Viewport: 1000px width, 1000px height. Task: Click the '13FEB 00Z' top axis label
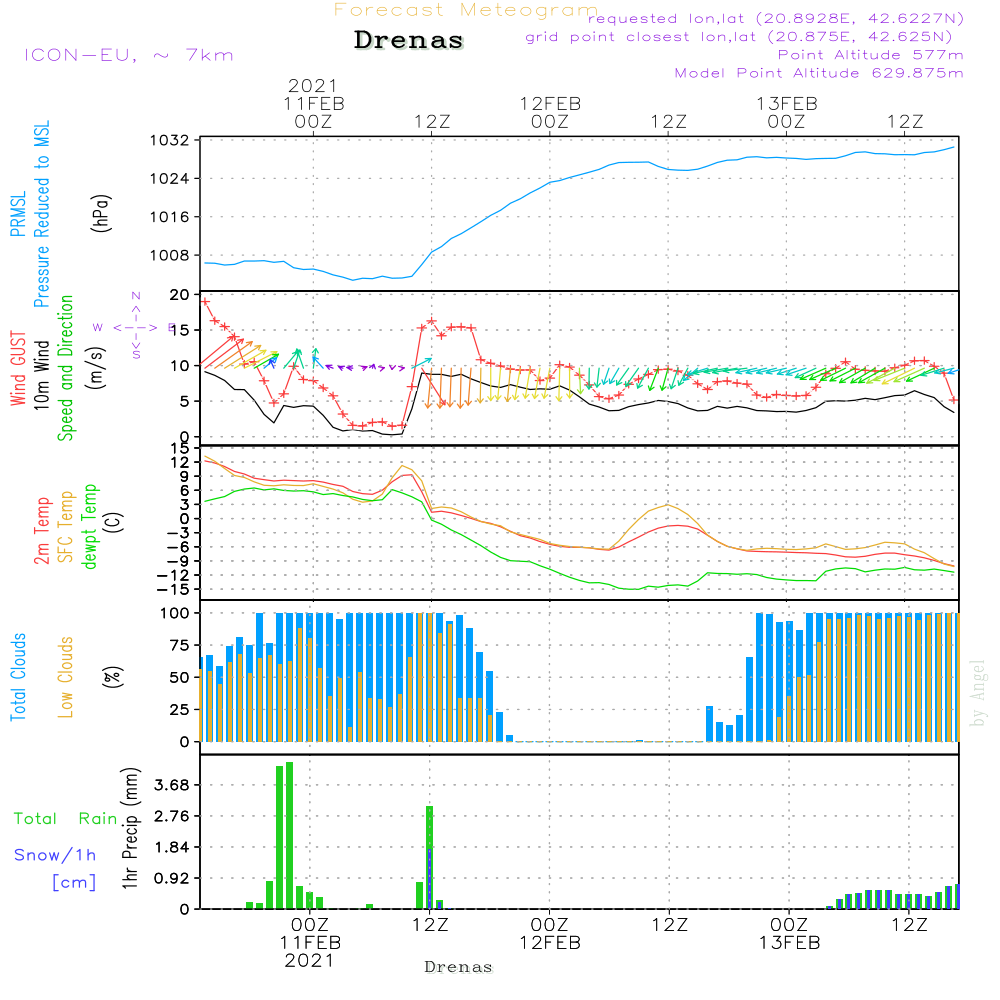point(787,112)
